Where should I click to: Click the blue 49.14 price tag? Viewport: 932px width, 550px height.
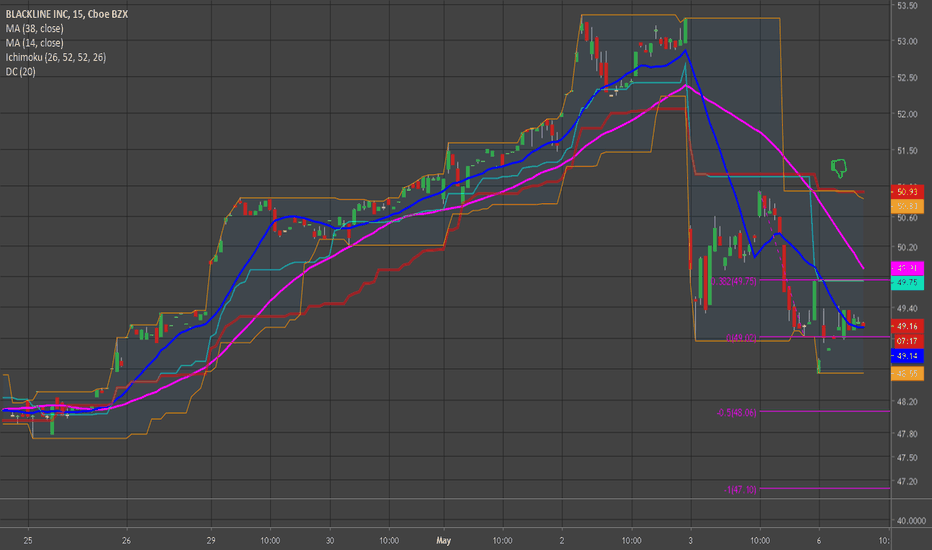coord(907,356)
